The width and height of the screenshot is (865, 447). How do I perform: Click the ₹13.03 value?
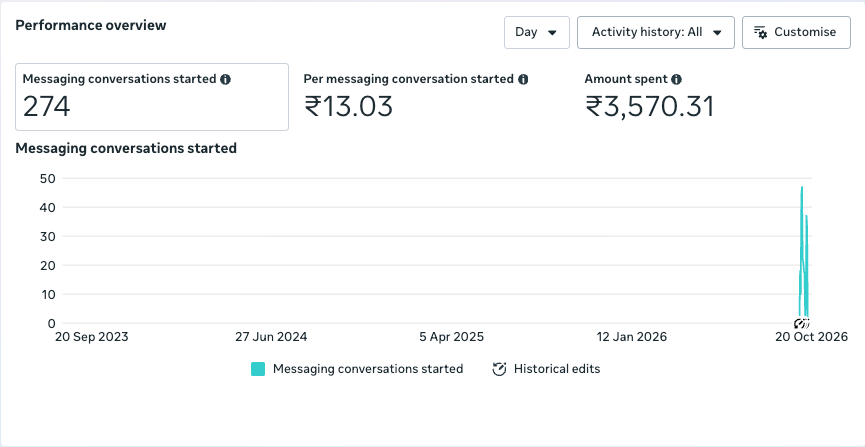point(348,107)
